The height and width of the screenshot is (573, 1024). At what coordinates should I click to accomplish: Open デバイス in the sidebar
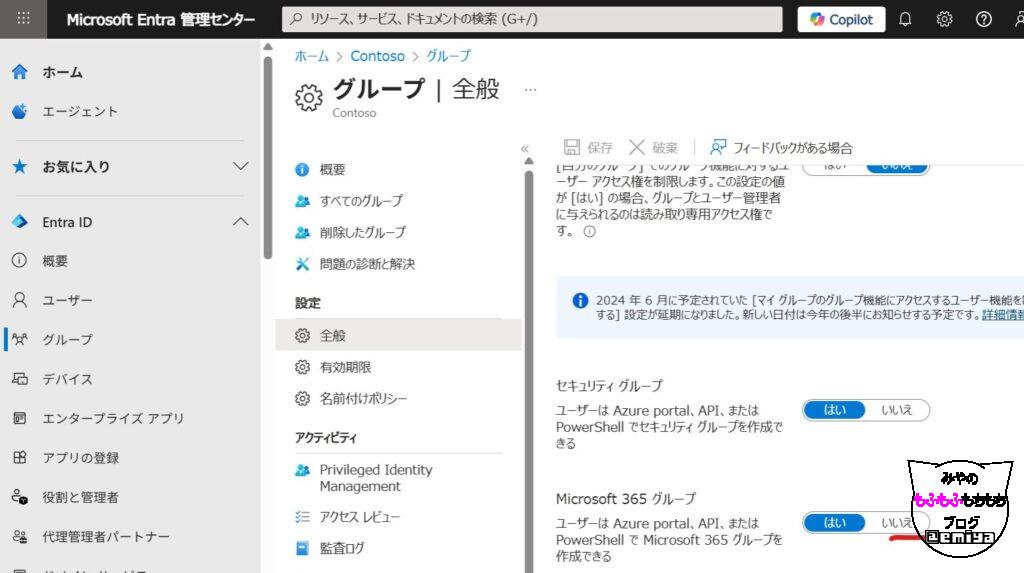pyautogui.click(x=67, y=379)
